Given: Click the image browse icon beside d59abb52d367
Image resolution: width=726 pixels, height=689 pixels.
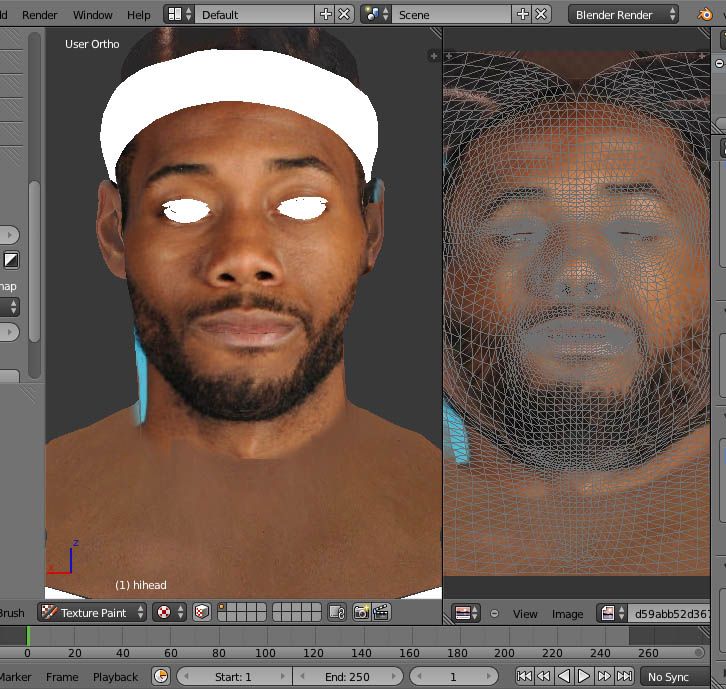Looking at the screenshot, I should [x=612, y=613].
